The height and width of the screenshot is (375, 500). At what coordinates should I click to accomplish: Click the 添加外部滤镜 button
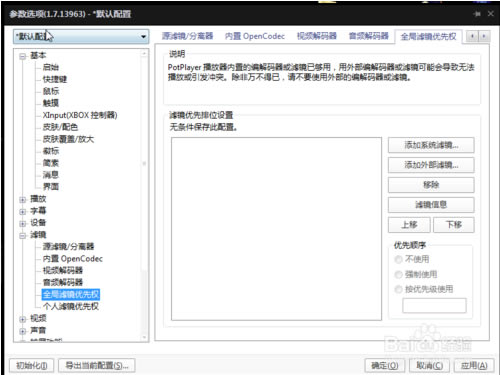pos(431,165)
